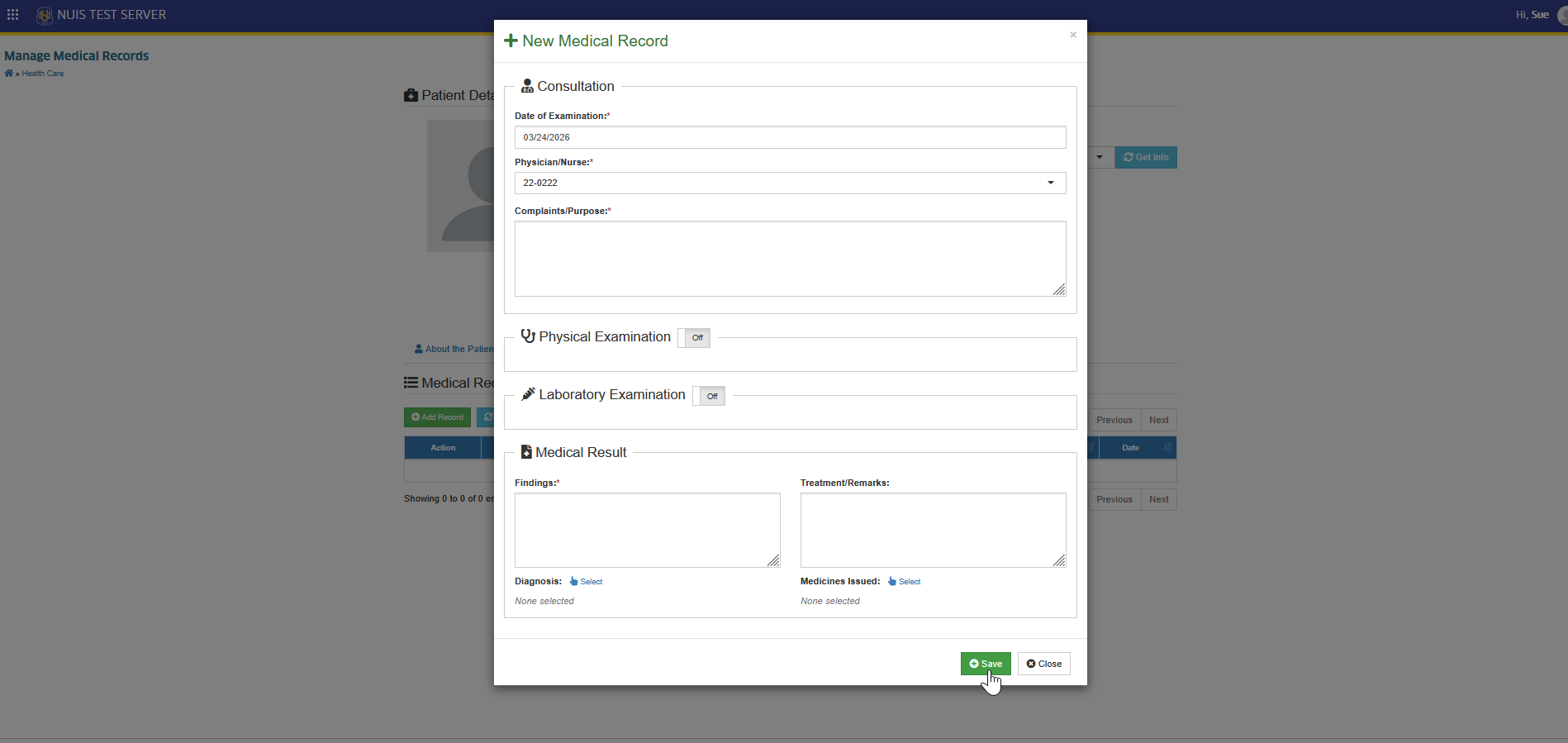Click the Action column header
This screenshot has width=1568, height=743.
tap(443, 448)
